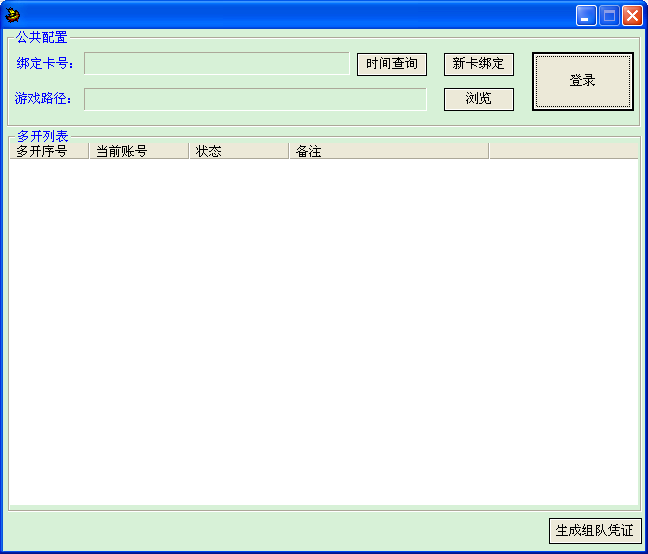Sort by the 多开序号 column header
The height and width of the screenshot is (554, 648).
(49, 151)
